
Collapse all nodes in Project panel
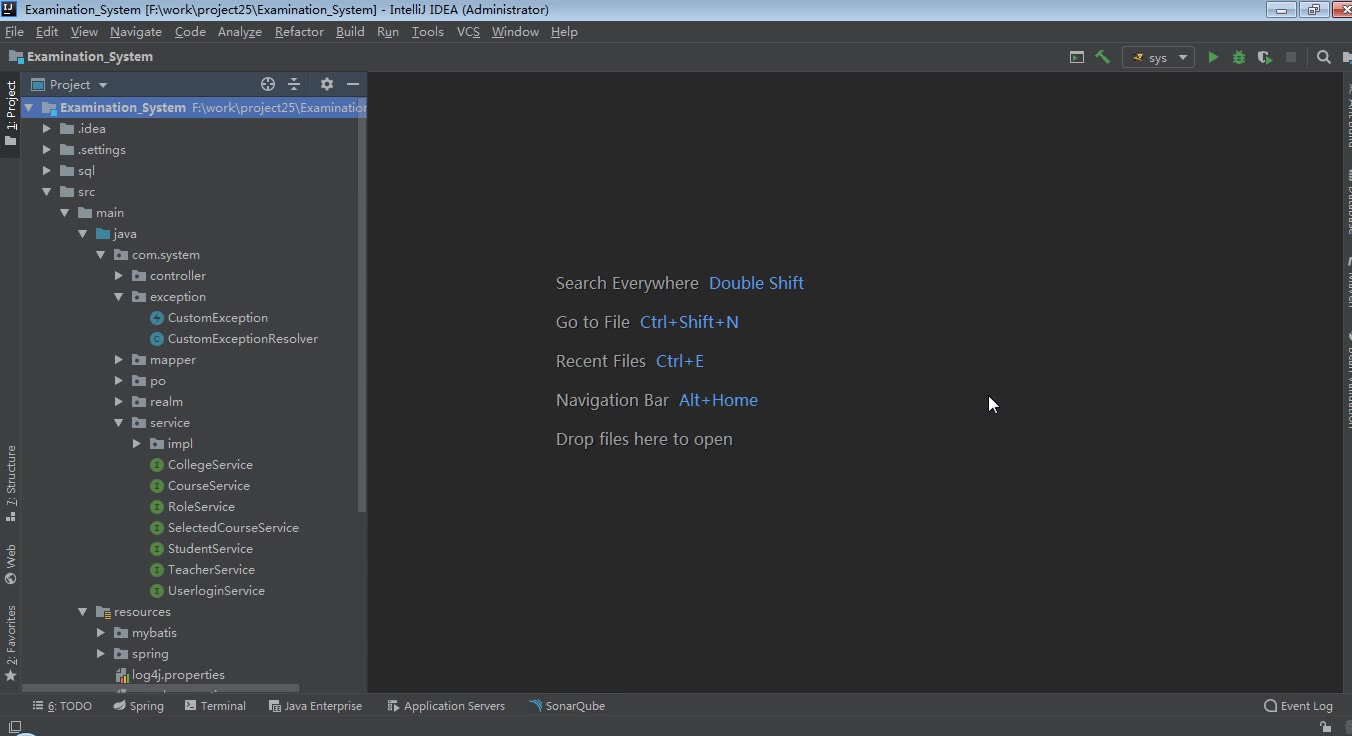click(294, 84)
